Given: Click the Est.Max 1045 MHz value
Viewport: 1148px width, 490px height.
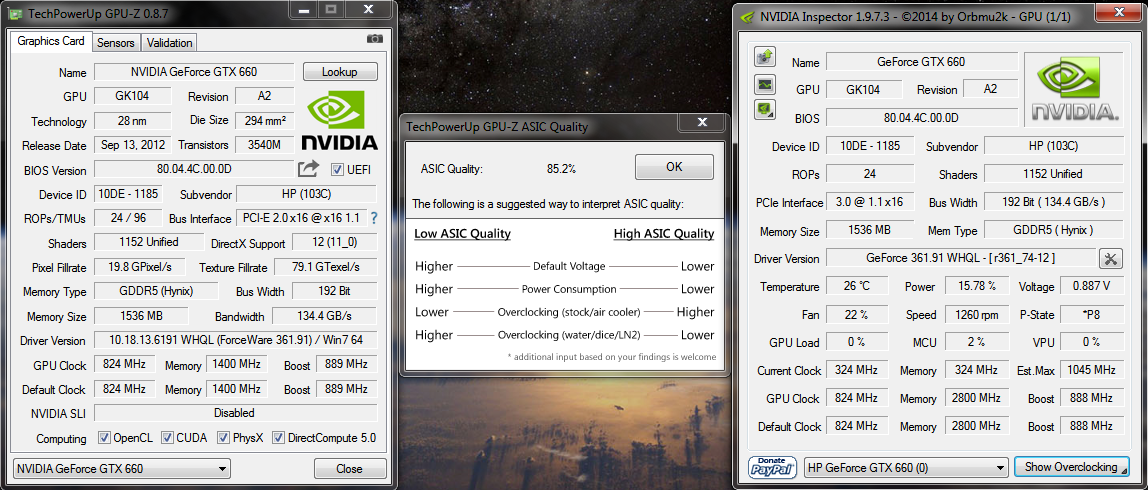Looking at the screenshot, I should pyautogui.click(x=1090, y=370).
